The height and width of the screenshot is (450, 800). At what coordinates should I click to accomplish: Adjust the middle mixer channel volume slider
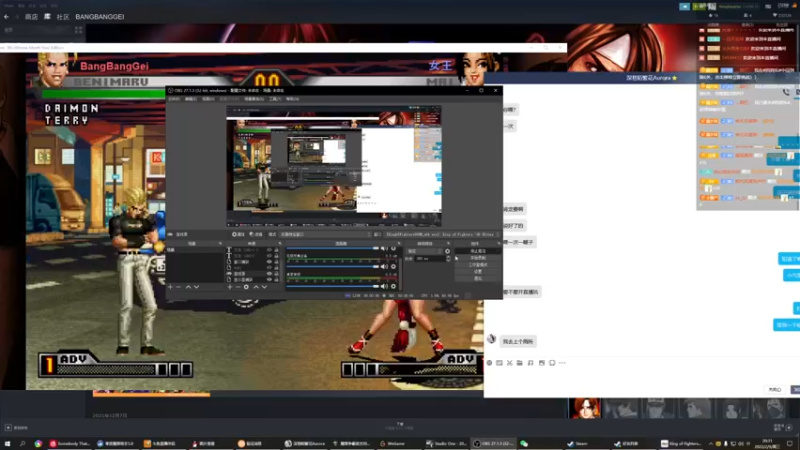tap(333, 267)
